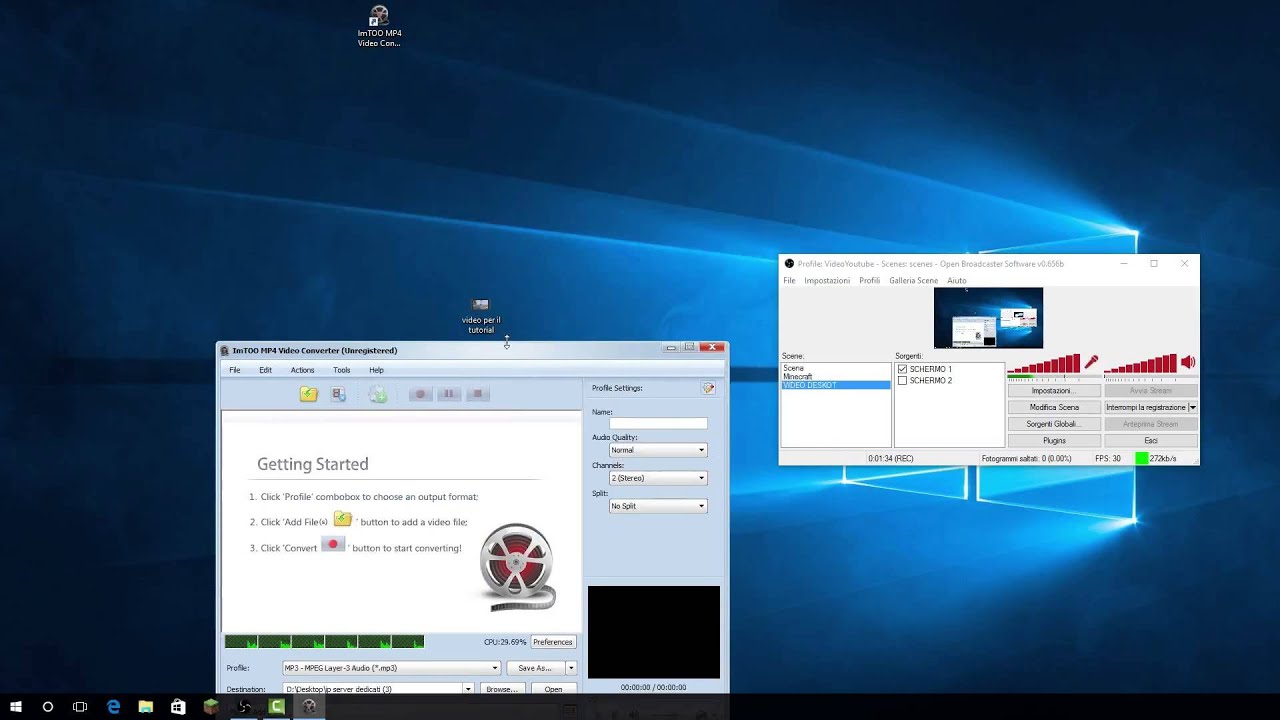Uncheck the SCHERMO 1 source checkbox
Screen dimensions: 1280x720
point(903,369)
